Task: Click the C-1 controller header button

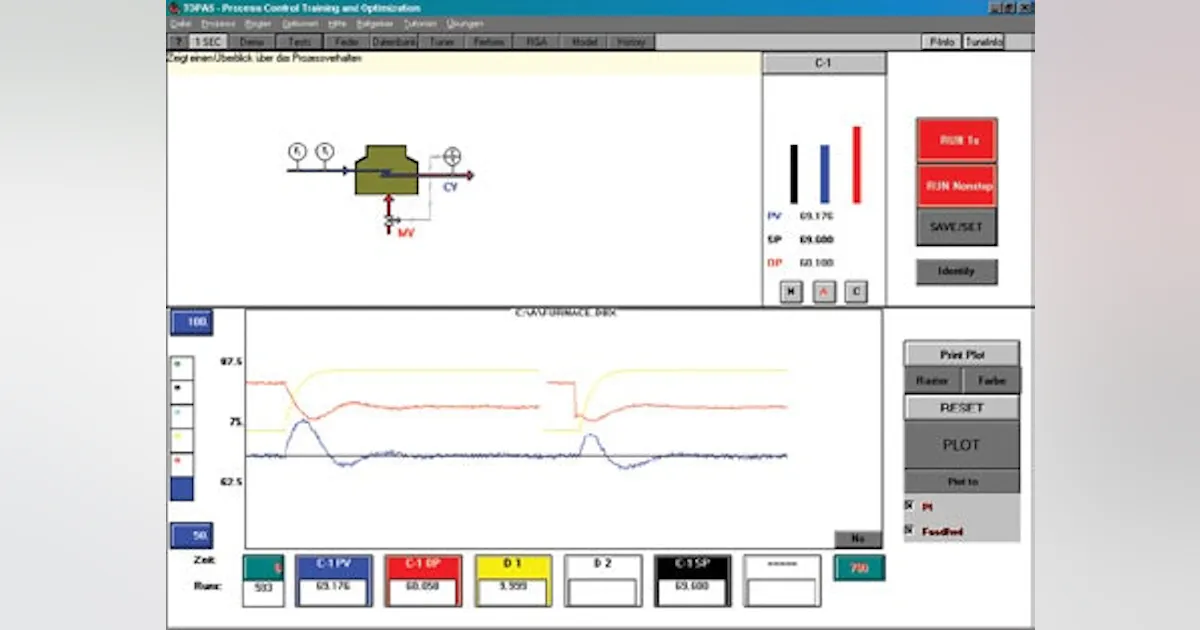Action: point(824,63)
